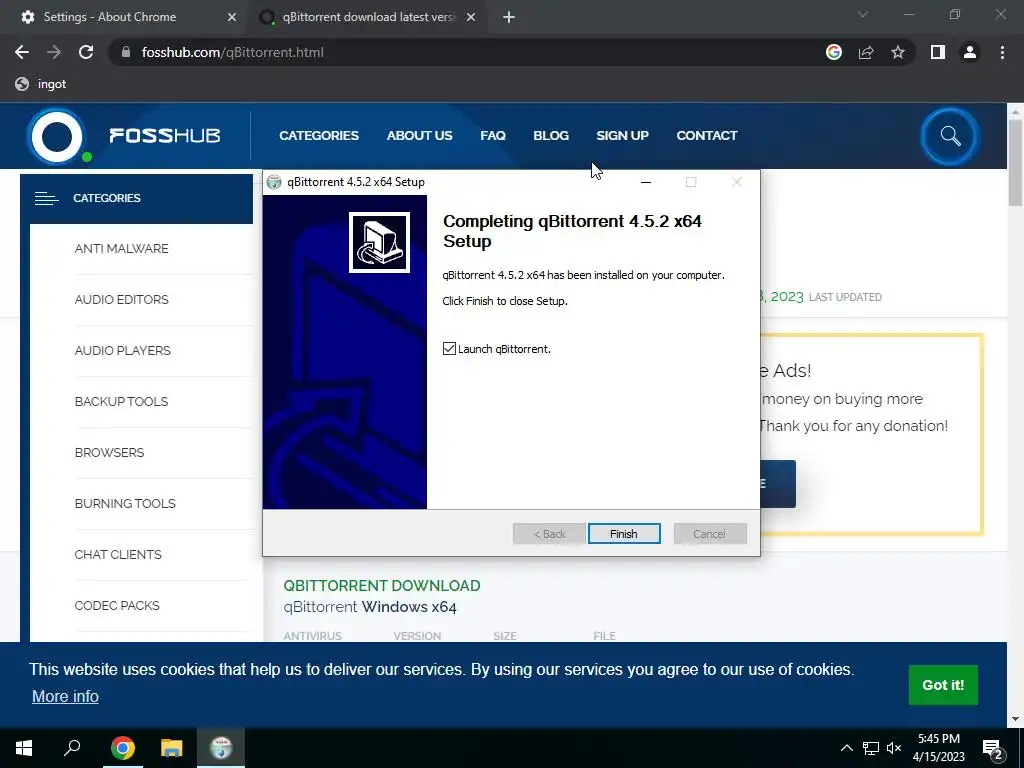
Task: Select BROWSERS category
Action: (x=109, y=452)
